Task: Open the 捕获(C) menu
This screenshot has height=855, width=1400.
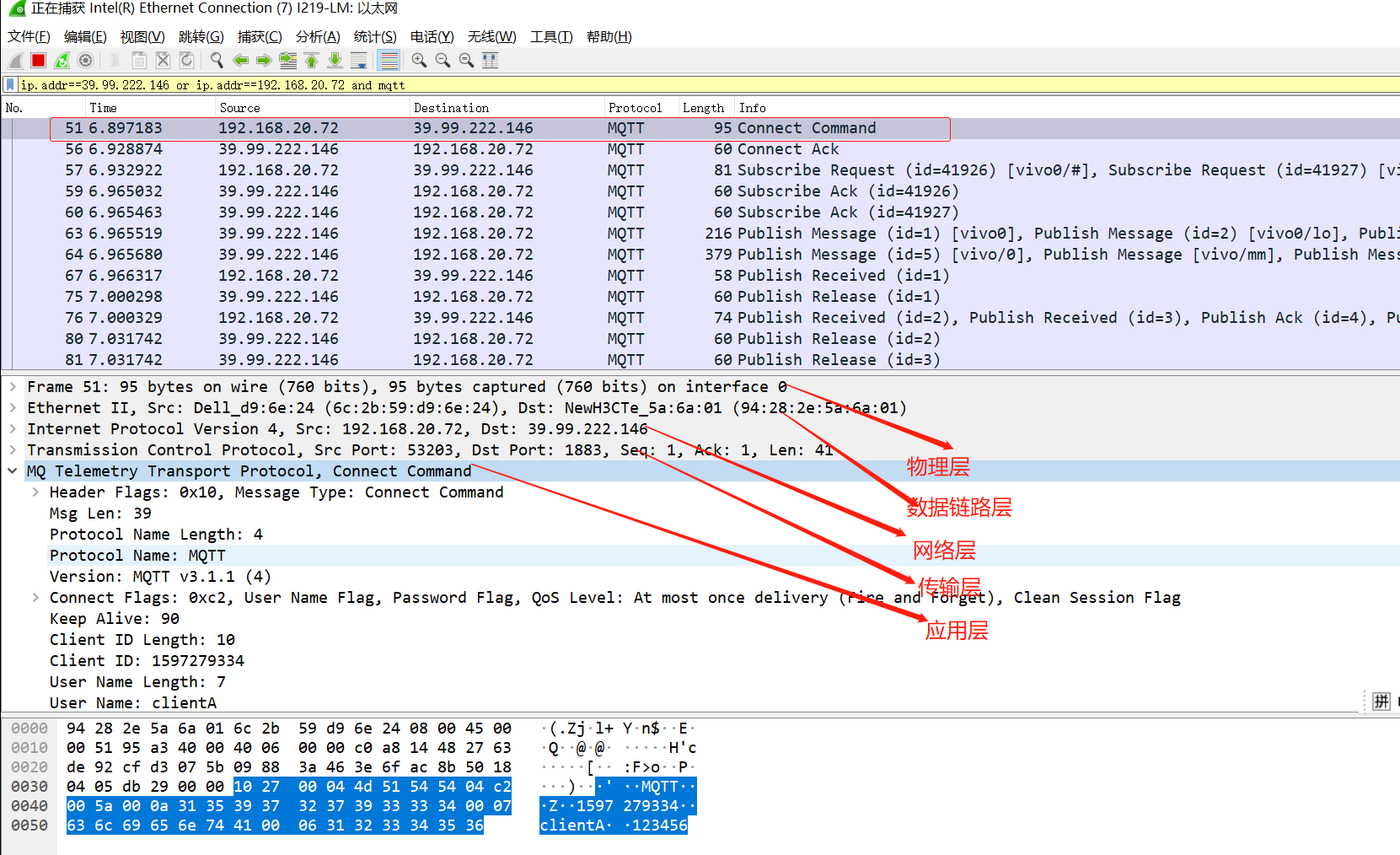Action: (x=260, y=36)
